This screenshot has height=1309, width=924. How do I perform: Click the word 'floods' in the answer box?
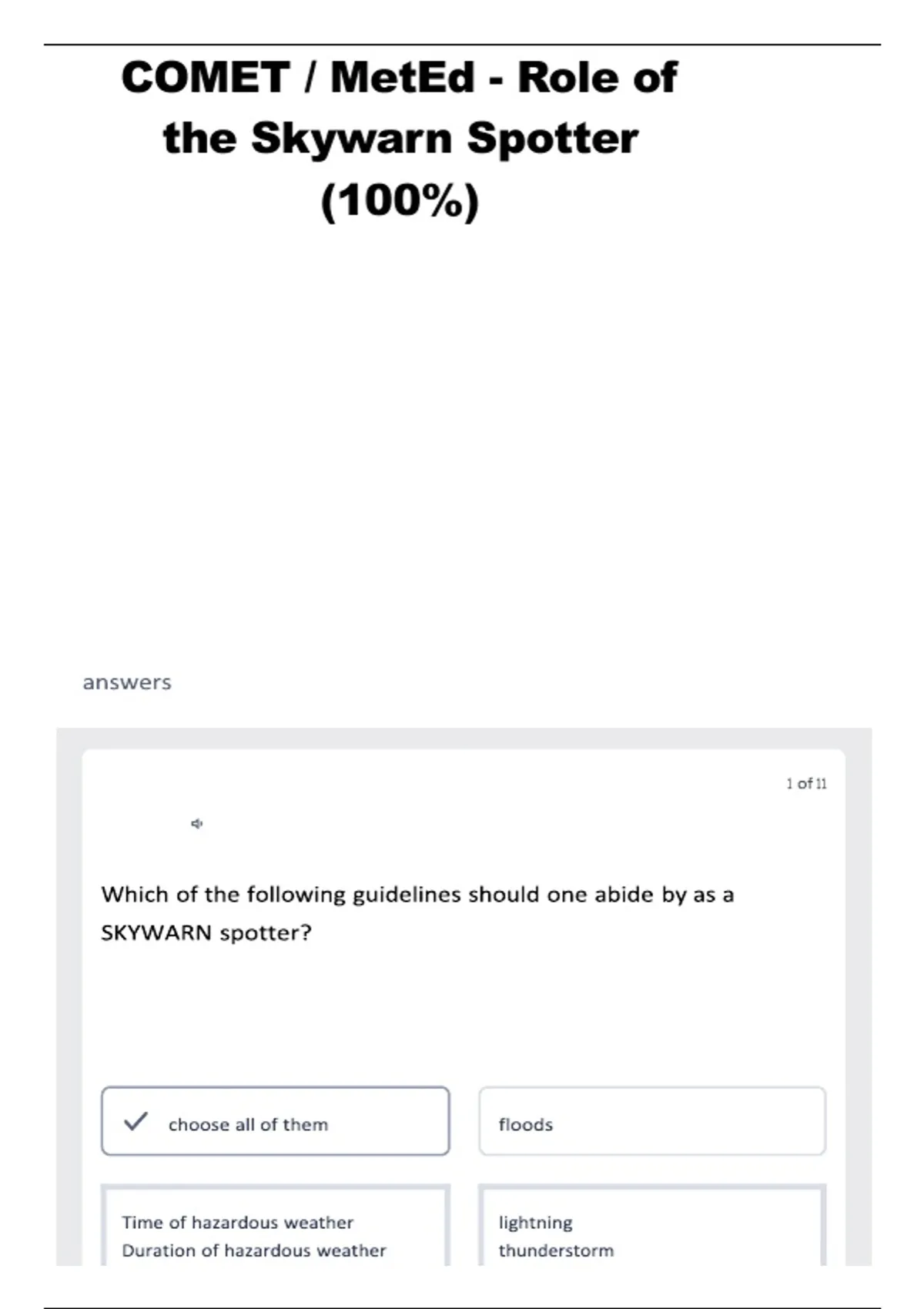(x=525, y=1125)
